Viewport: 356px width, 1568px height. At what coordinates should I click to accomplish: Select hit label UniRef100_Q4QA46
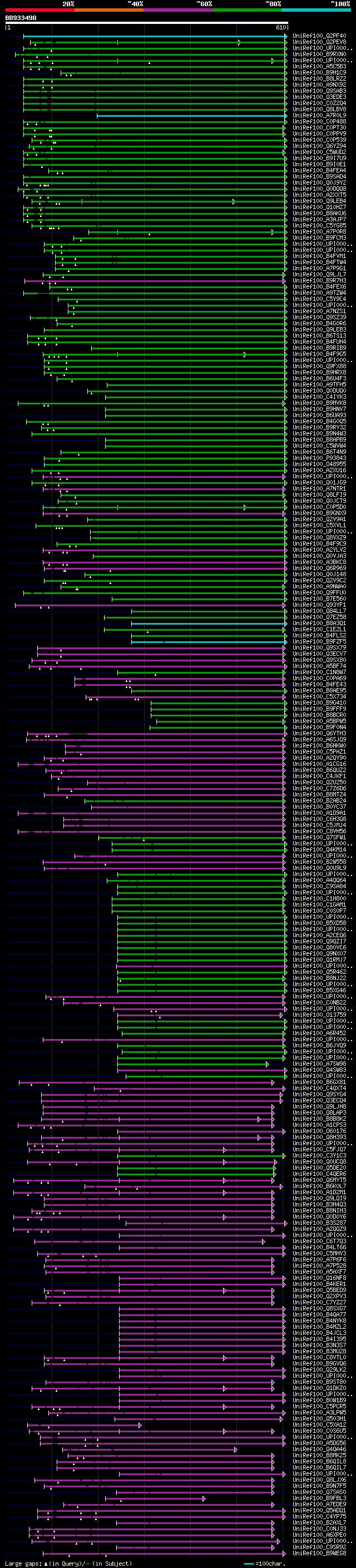[x=319, y=1449]
